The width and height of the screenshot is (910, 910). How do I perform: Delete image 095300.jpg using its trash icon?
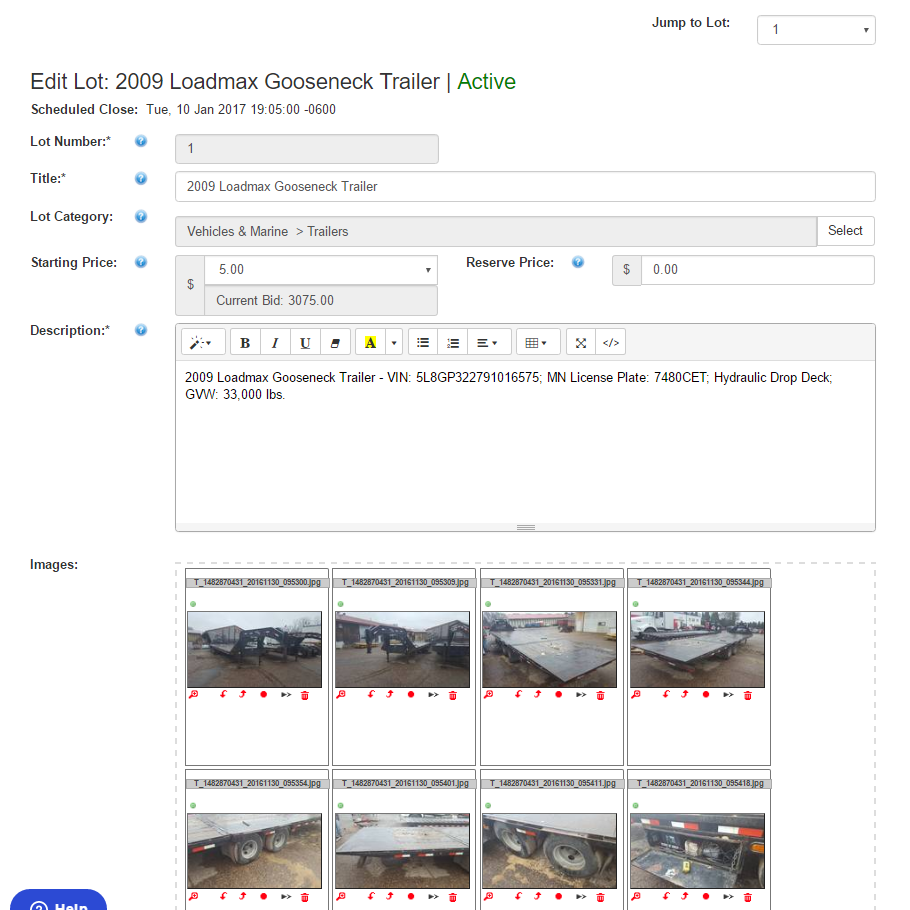305,695
